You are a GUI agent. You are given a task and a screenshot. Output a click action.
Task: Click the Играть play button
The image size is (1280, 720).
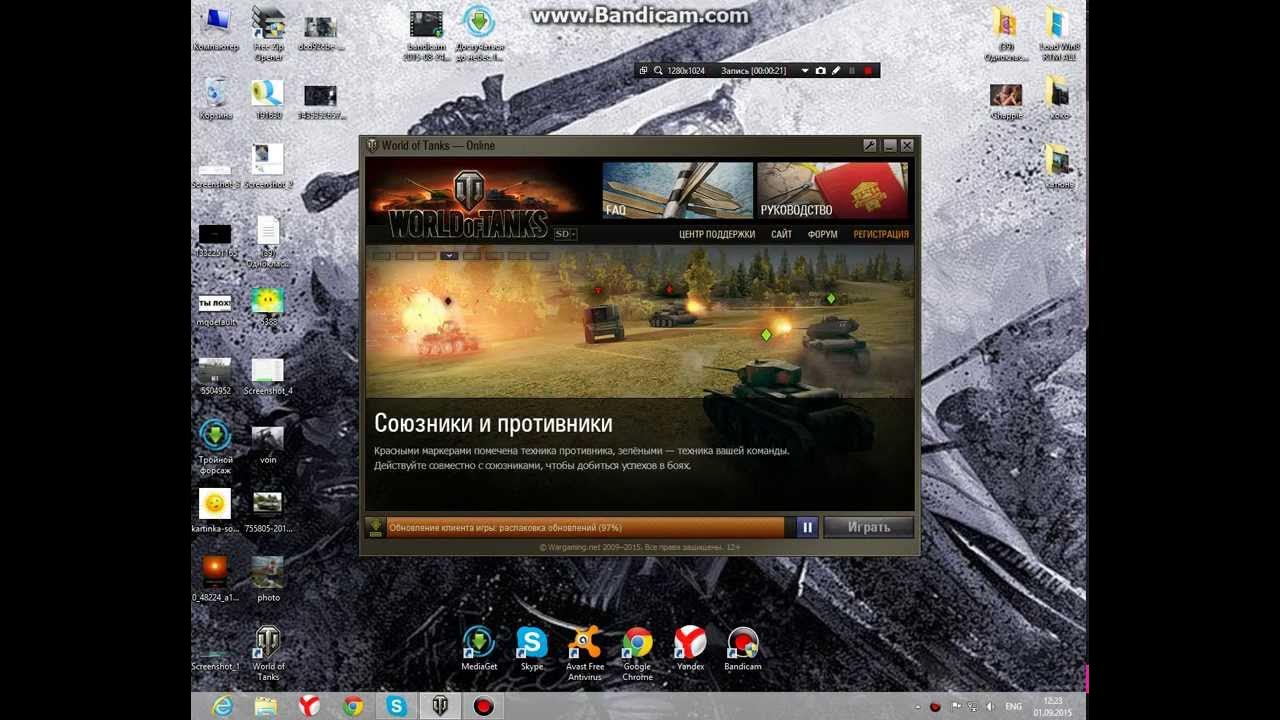868,527
